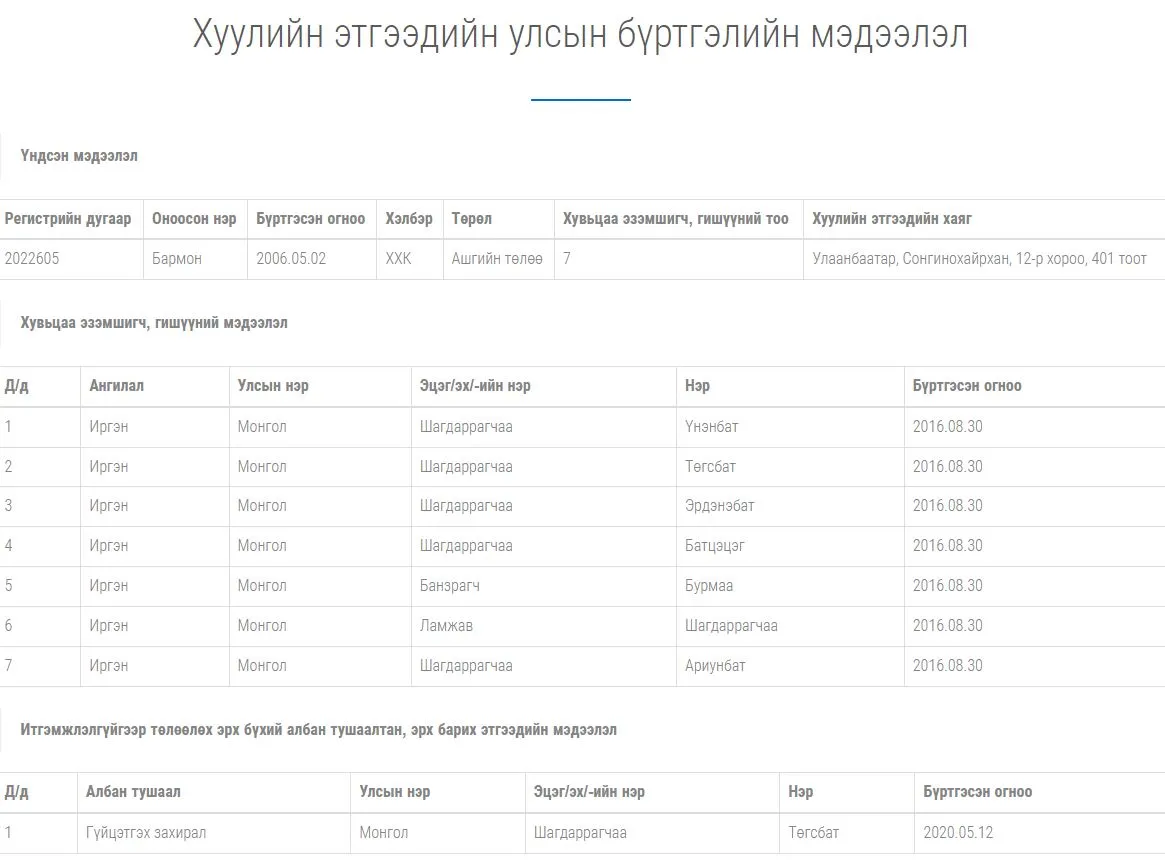Click "Монгол" in the Гүйцэтгэх захирал row
Image resolution: width=1165 pixels, height=860 pixels.
point(383,832)
